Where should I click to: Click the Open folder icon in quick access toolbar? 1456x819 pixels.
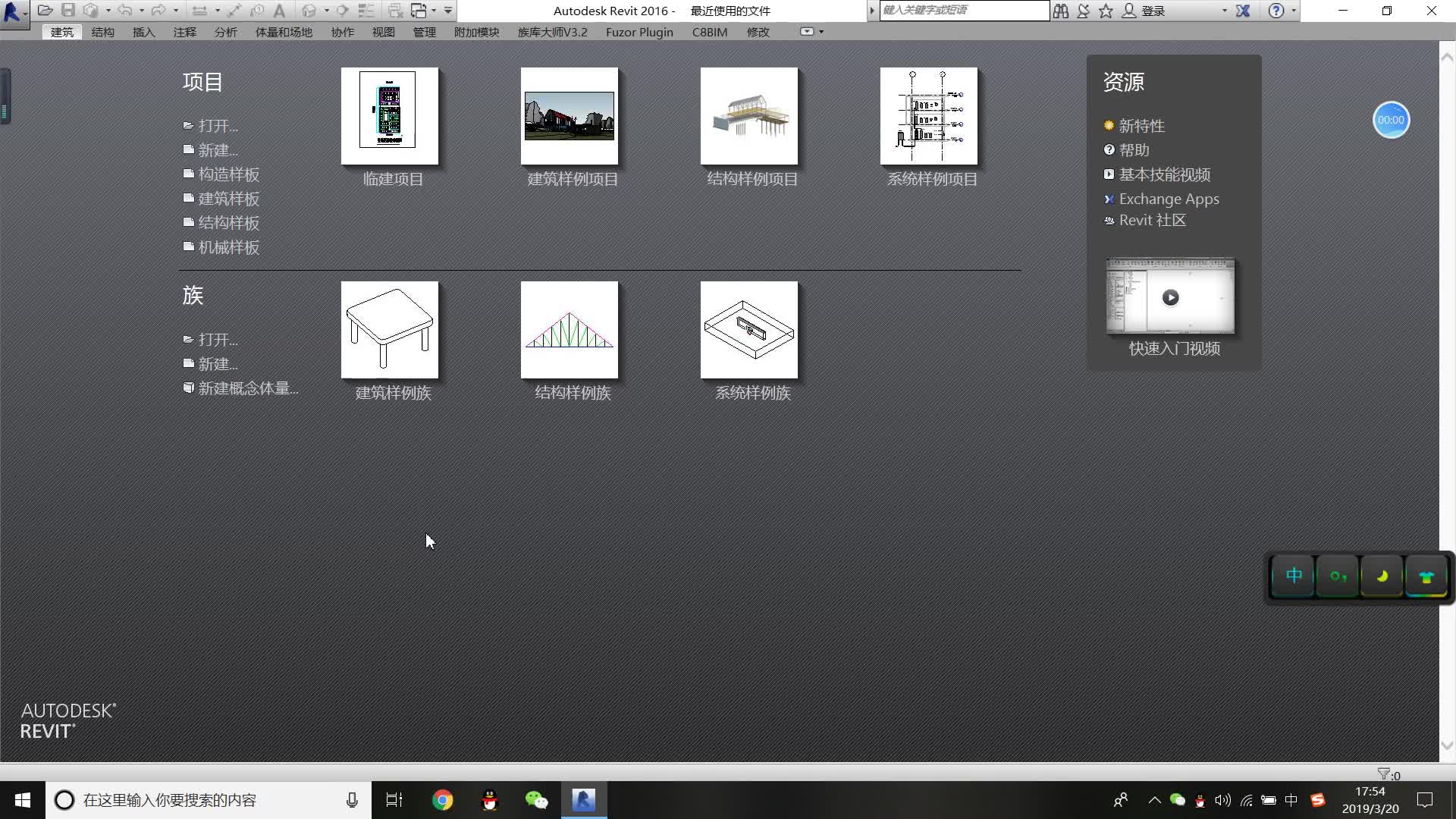pyautogui.click(x=45, y=11)
